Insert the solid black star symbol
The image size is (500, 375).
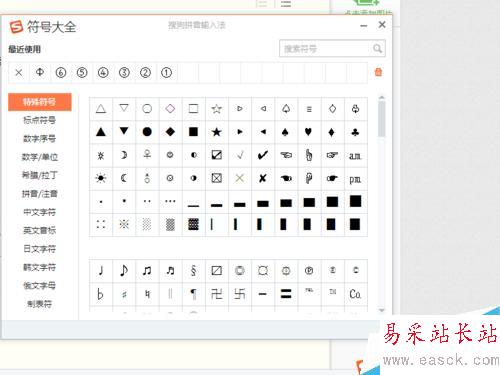217,132
